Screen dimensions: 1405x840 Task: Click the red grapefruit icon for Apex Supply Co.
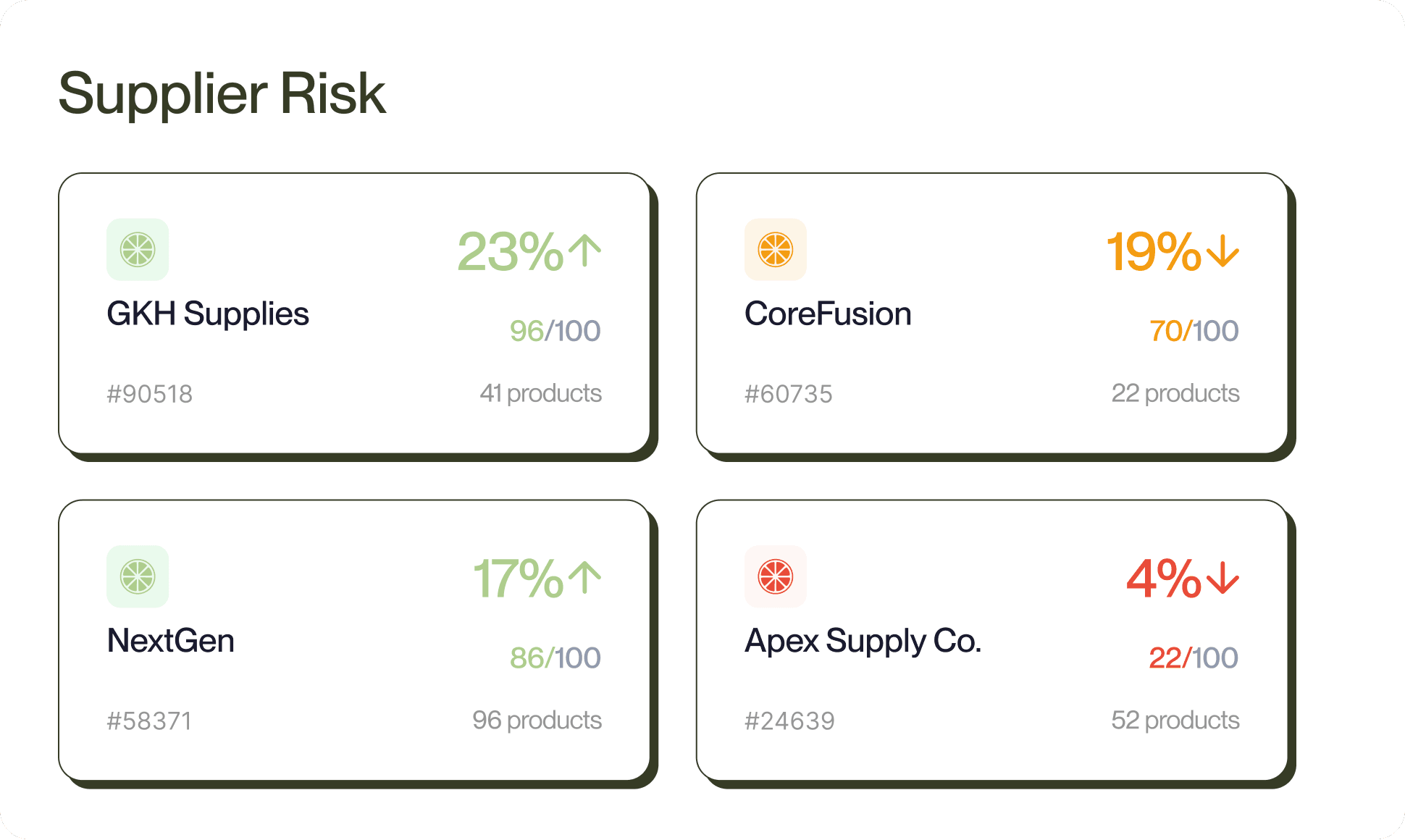[x=775, y=576]
